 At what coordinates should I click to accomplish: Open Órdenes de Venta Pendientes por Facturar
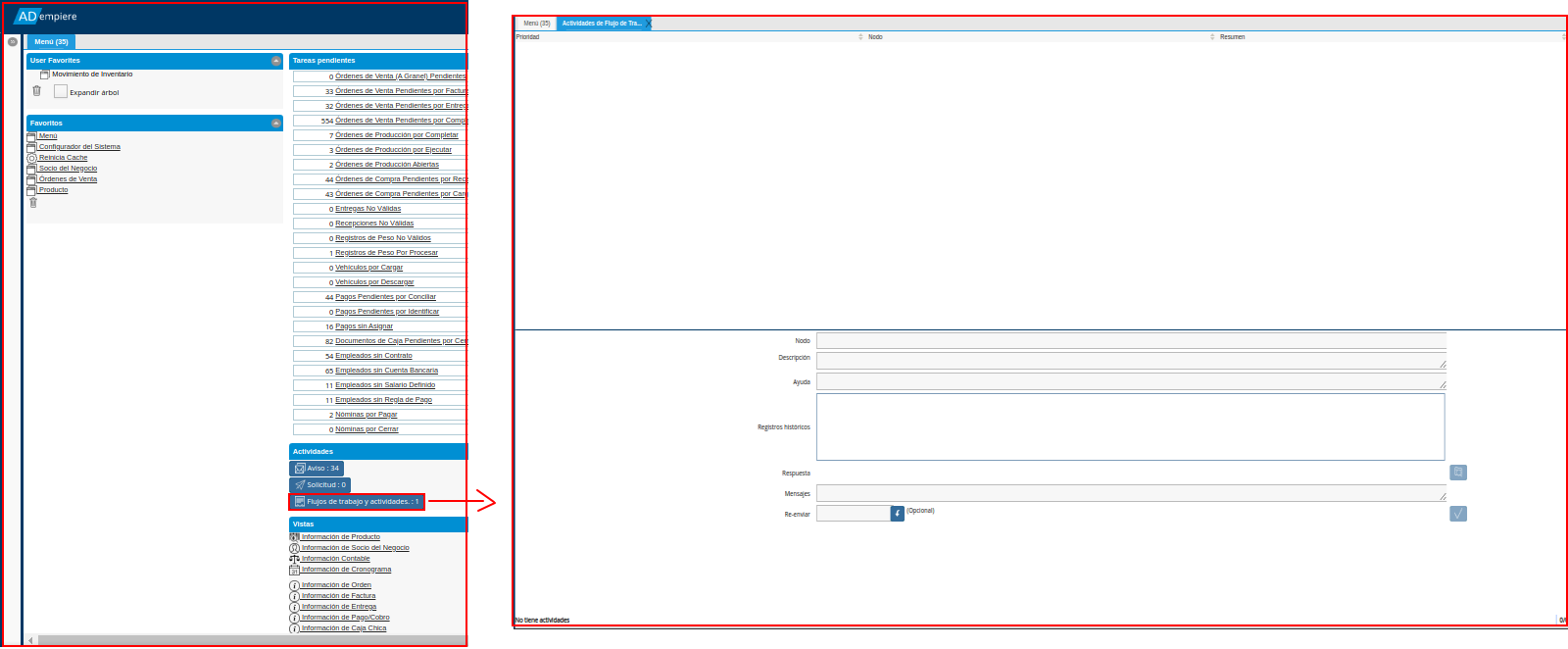(x=401, y=91)
